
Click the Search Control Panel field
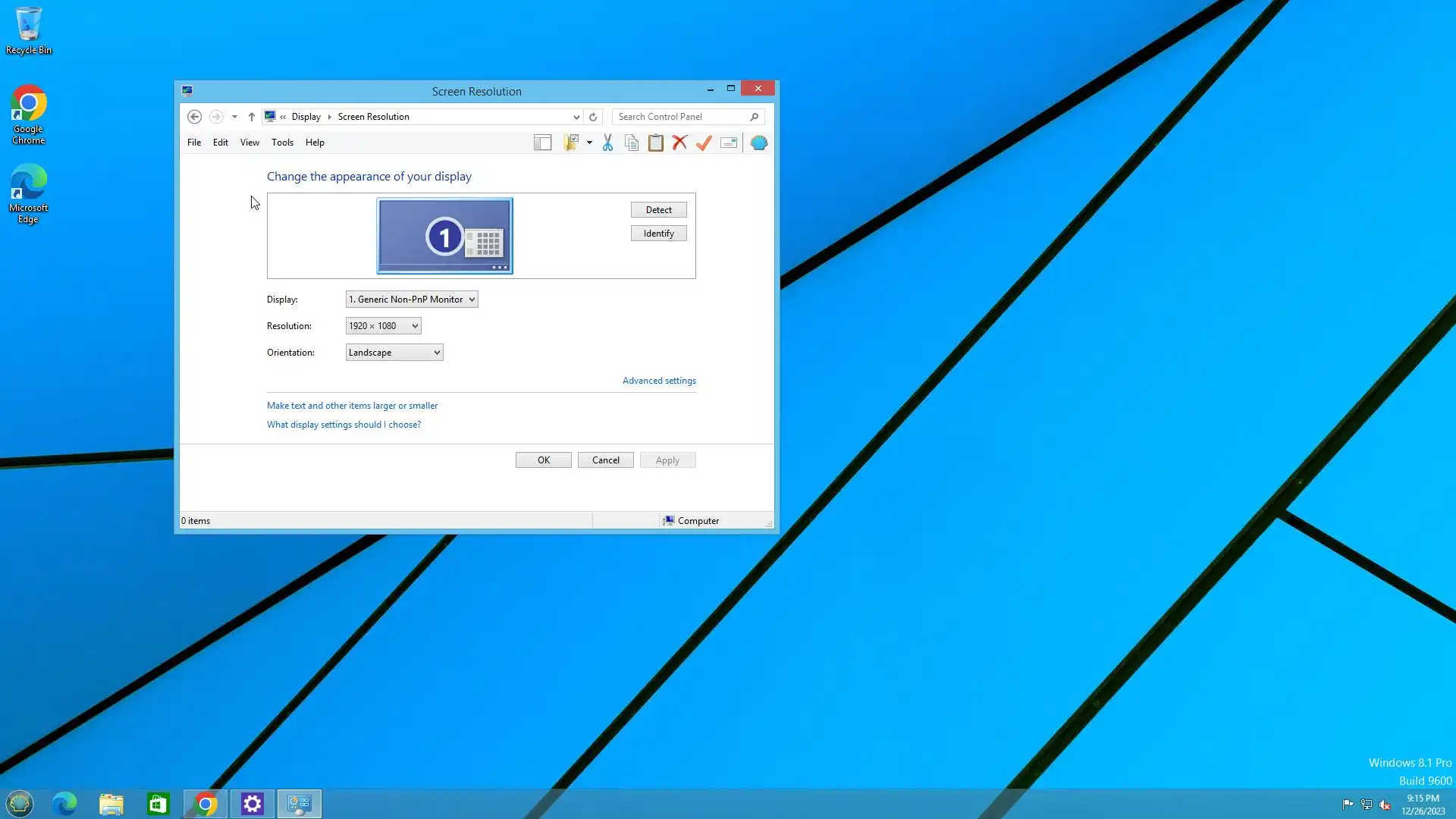point(681,117)
